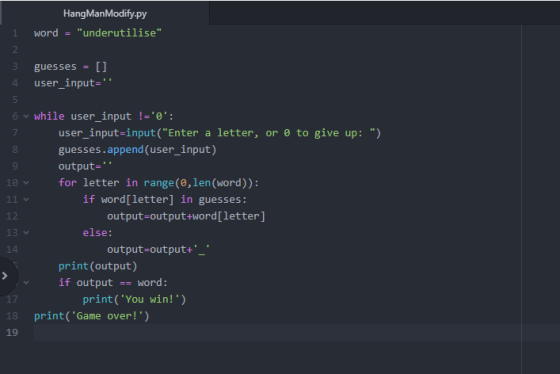560x374 pixels.
Task: Click 'user_input' on line 4
Action: 65,83
